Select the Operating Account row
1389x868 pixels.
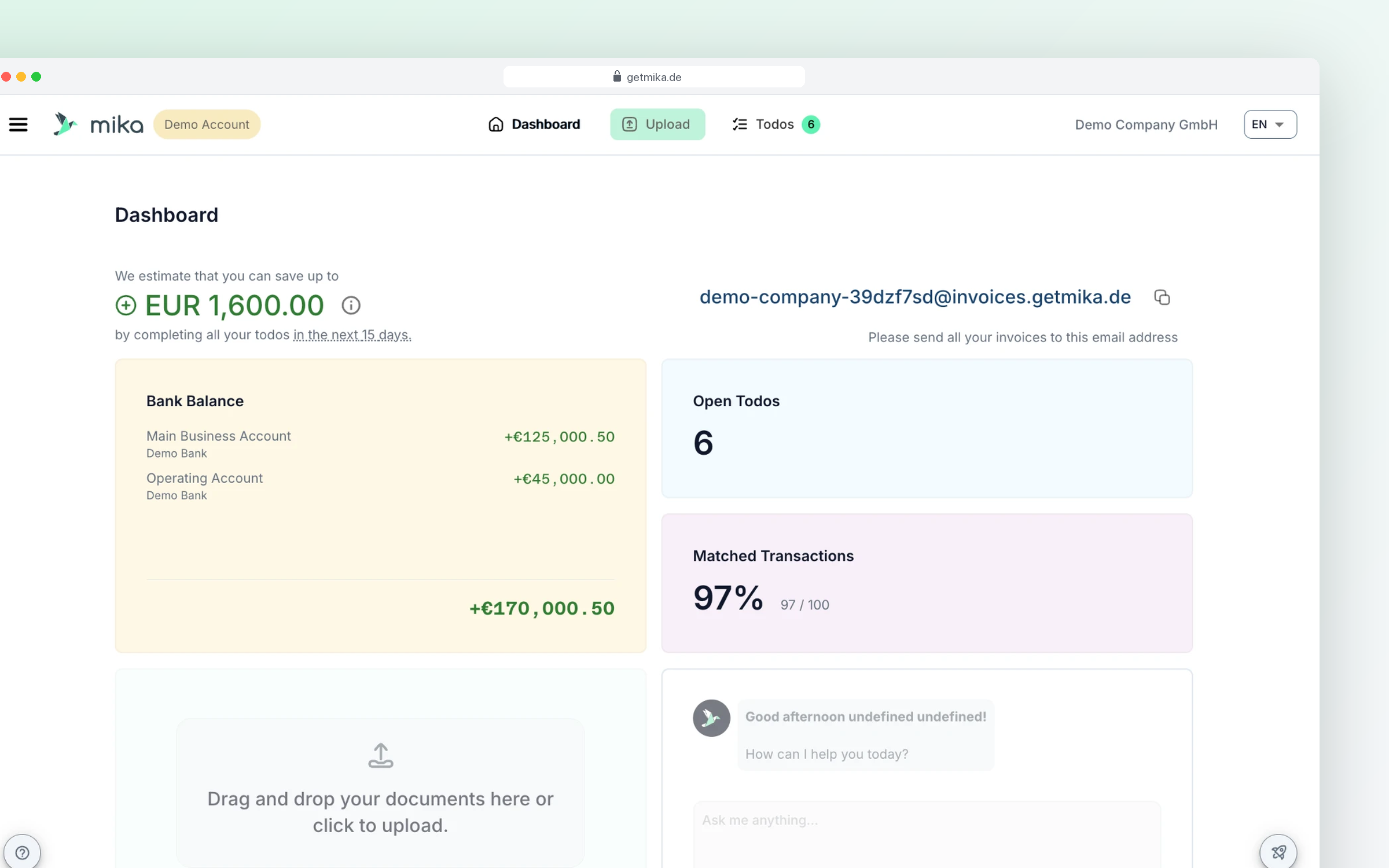click(380, 486)
